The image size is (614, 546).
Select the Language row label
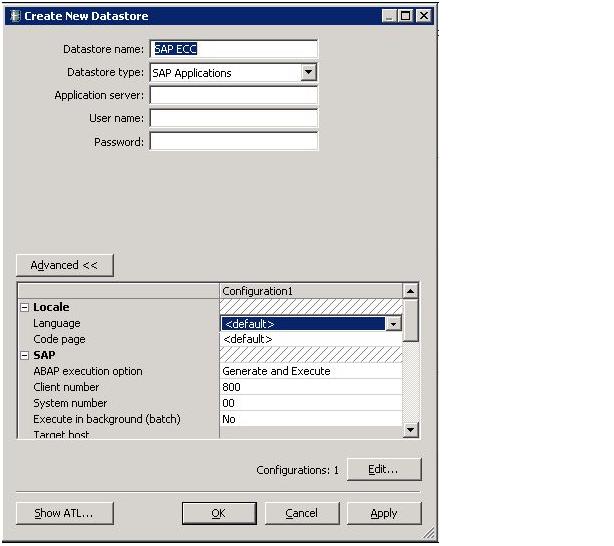point(57,323)
